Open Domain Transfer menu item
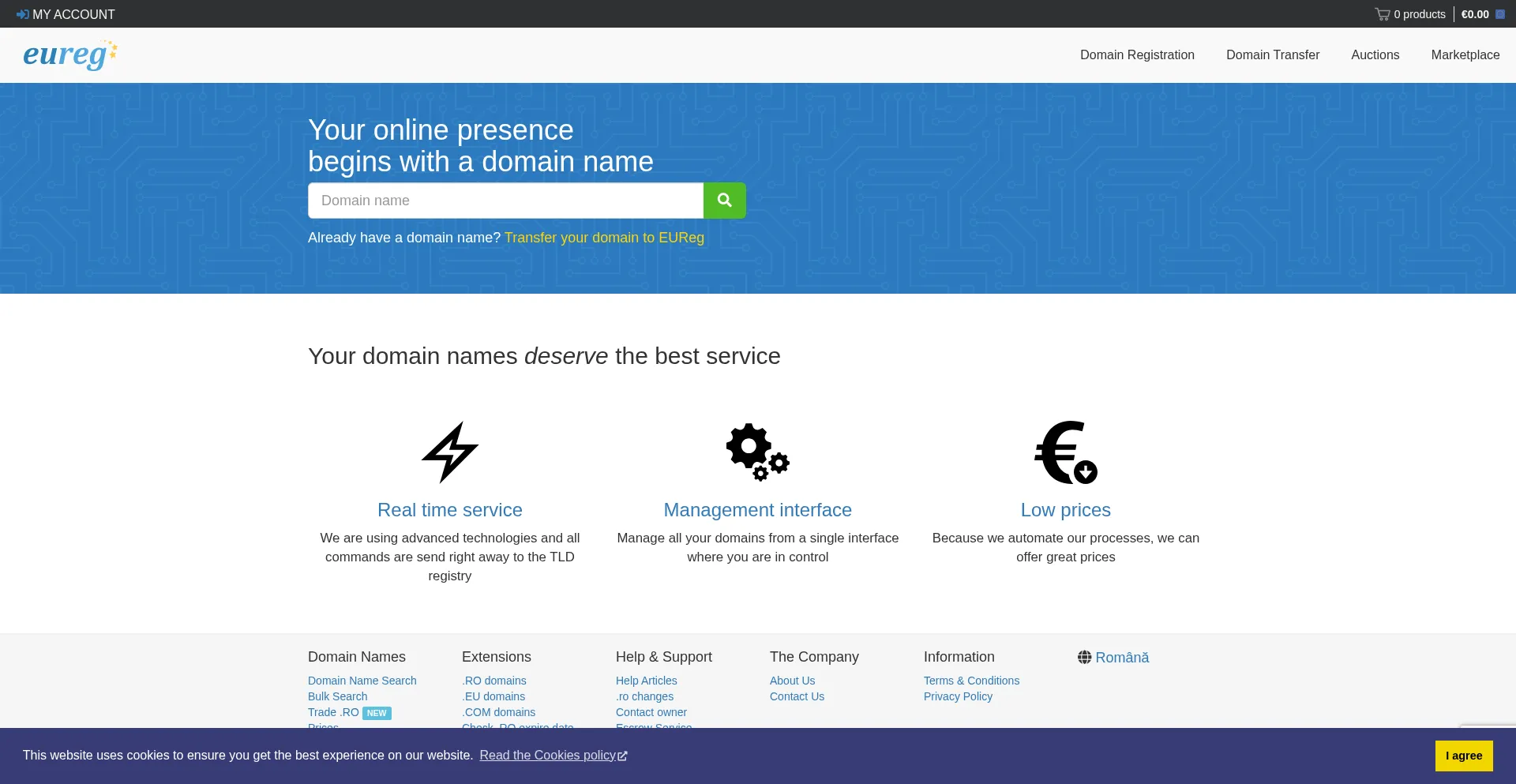 click(1273, 55)
